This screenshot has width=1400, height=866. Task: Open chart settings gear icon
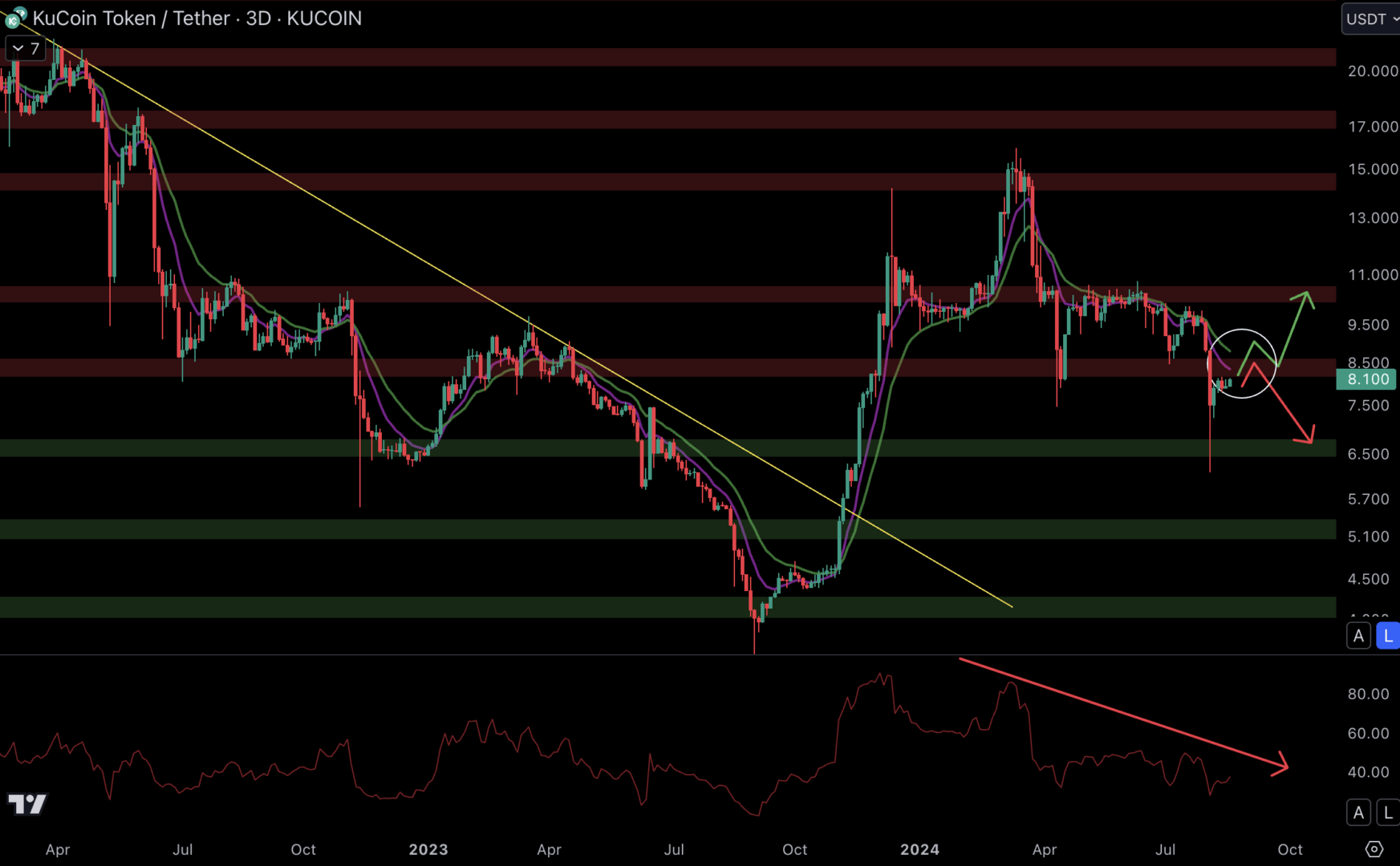coord(1374,848)
